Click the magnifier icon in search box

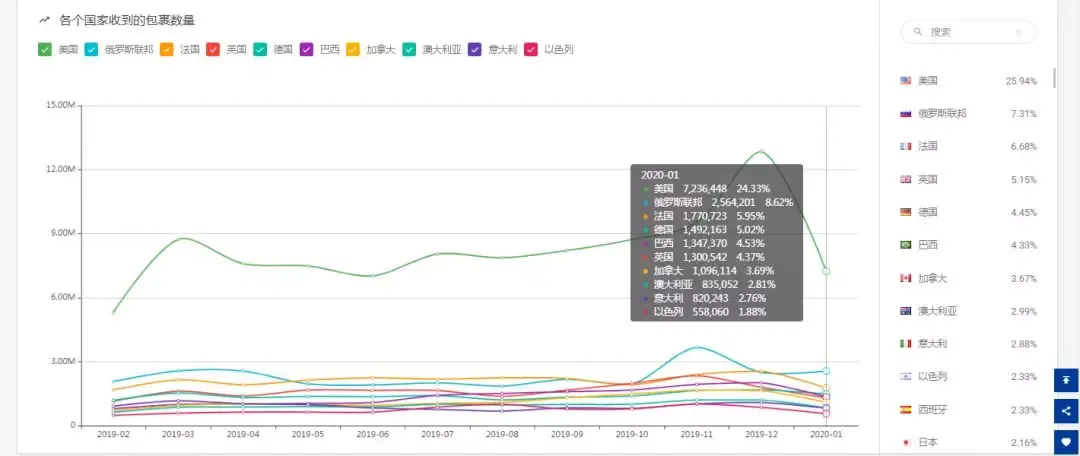[918, 32]
